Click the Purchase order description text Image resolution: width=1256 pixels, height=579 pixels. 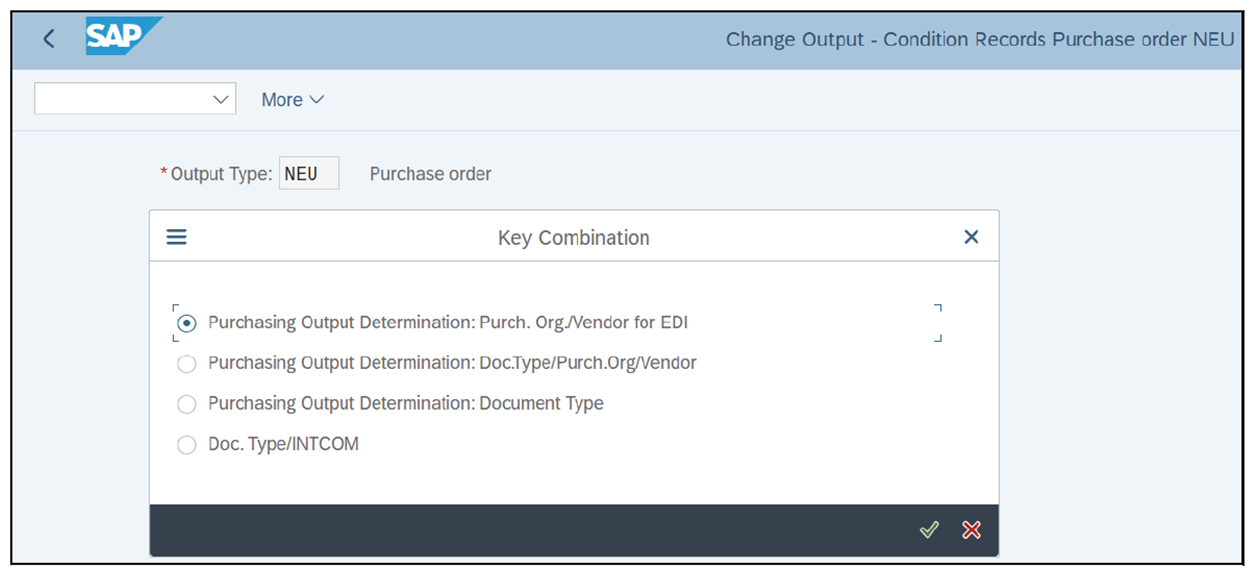pos(431,174)
